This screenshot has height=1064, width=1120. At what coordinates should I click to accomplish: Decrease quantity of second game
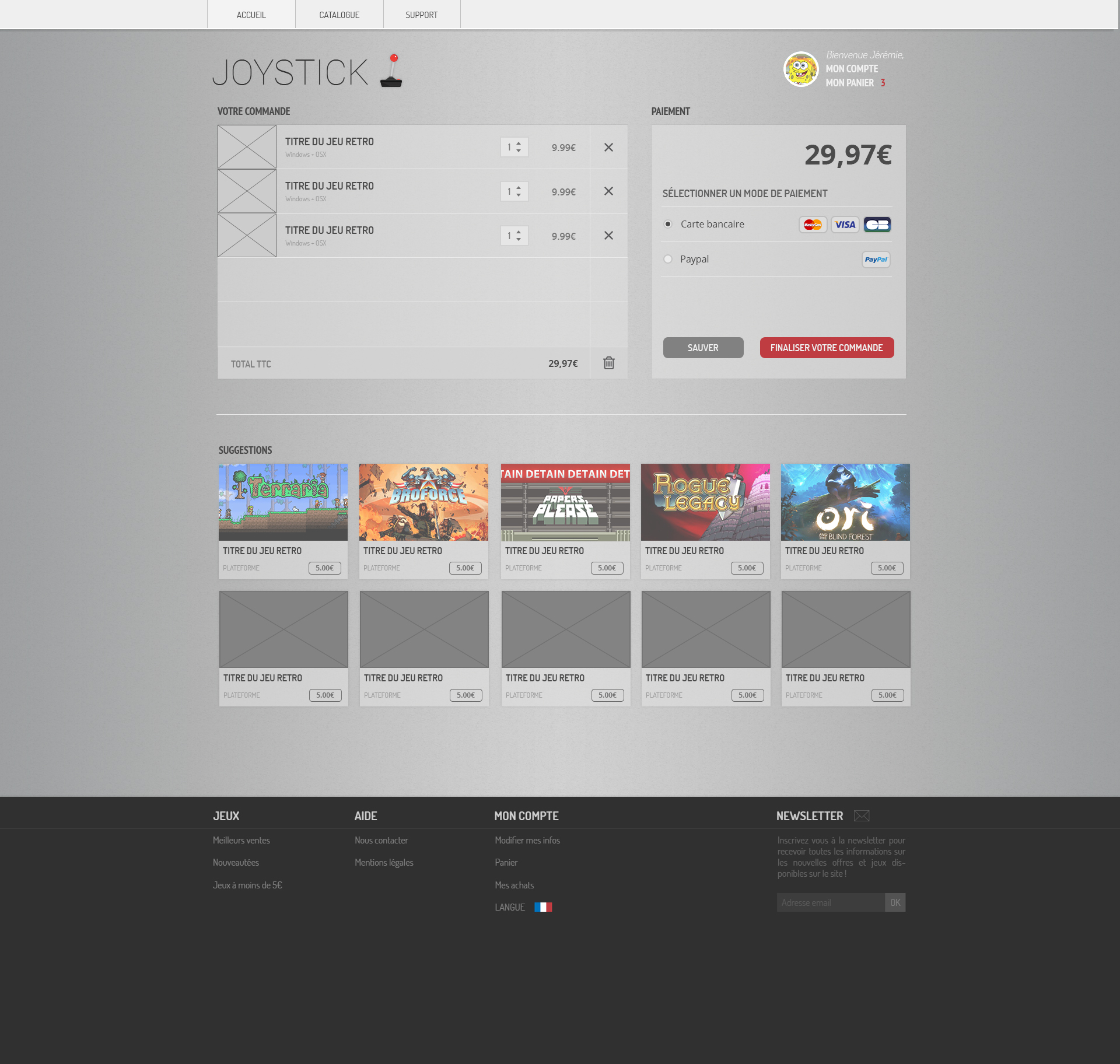point(519,195)
